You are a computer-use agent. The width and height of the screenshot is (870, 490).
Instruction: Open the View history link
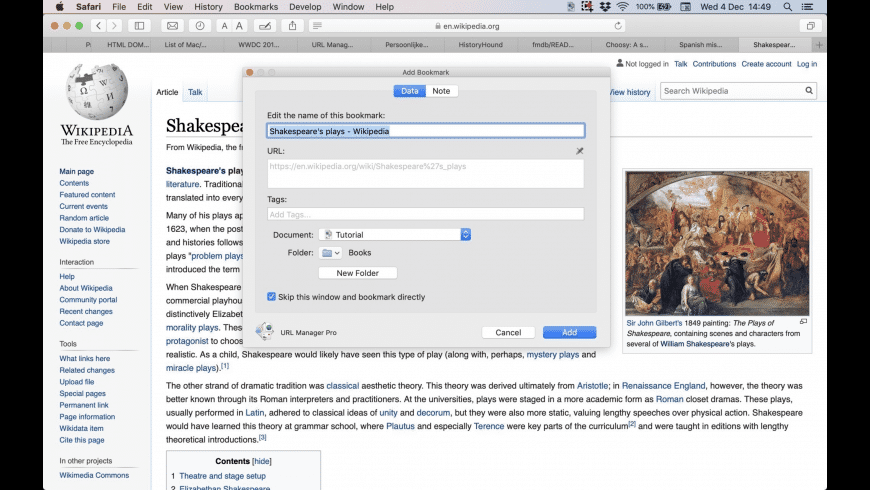click(630, 92)
